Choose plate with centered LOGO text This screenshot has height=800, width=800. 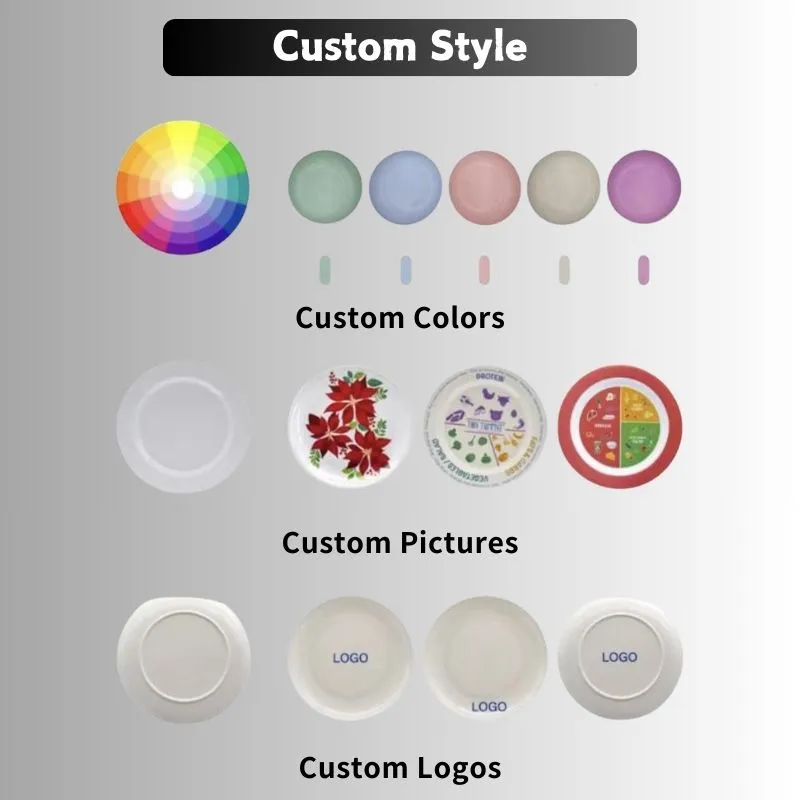point(350,658)
